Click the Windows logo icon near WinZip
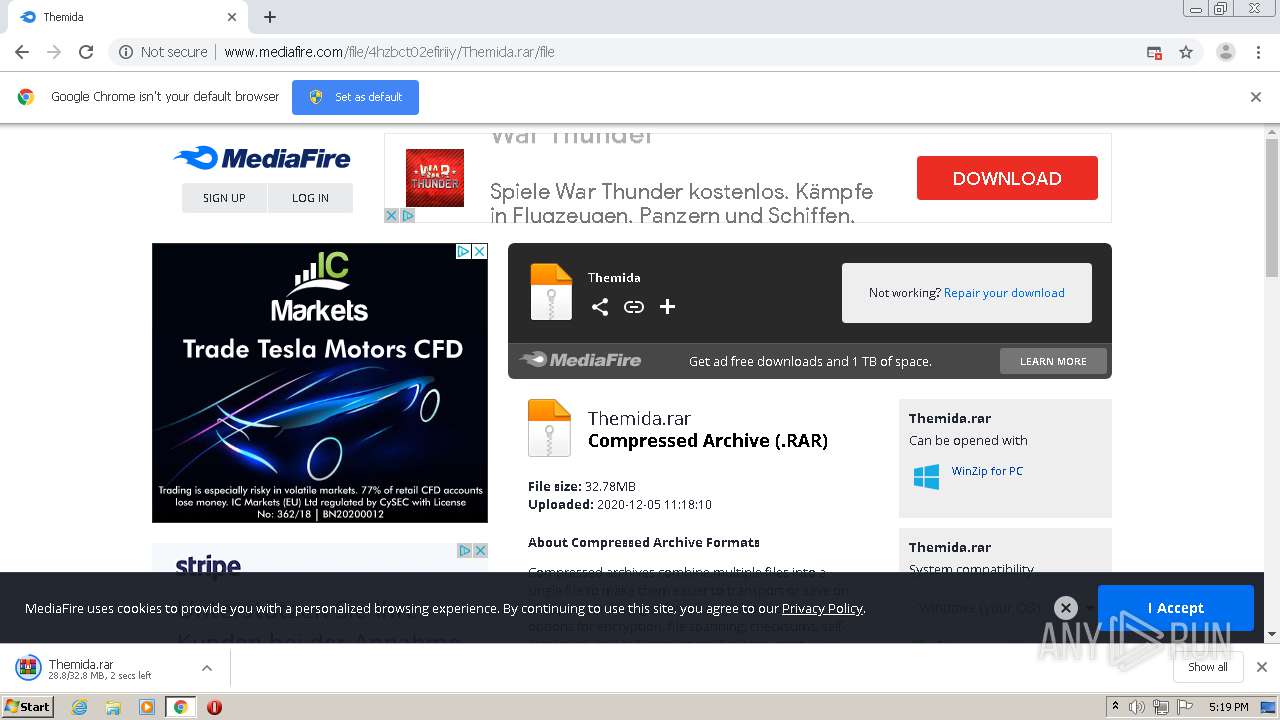This screenshot has height=720, width=1280. click(x=926, y=476)
